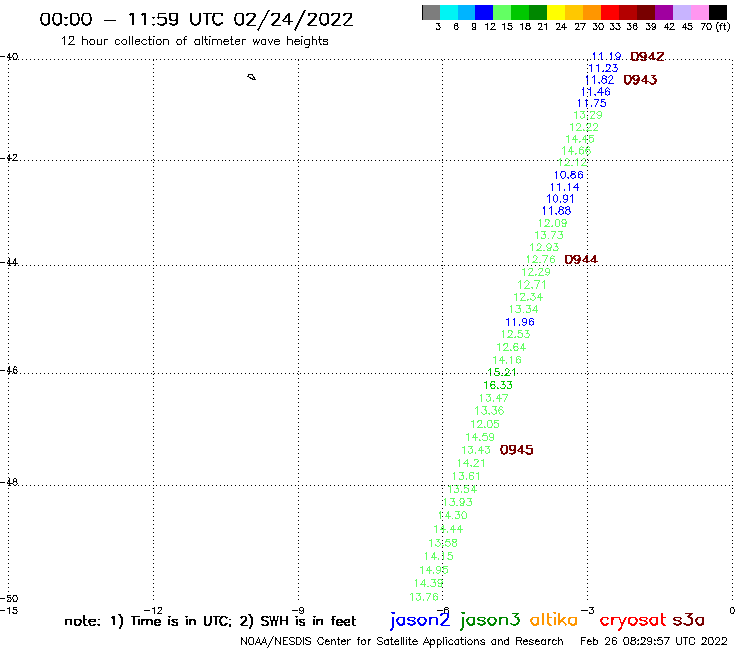Click the wave height value 14.66

[x=576, y=151]
